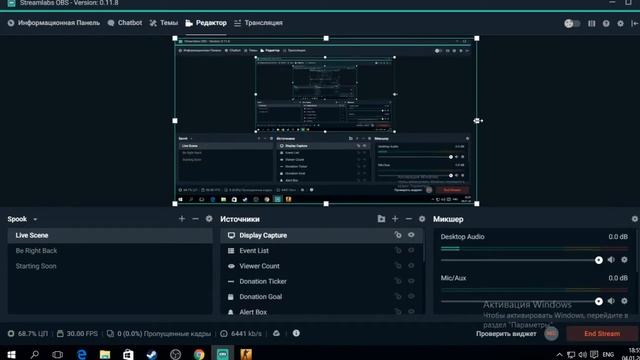
Task: Open the info icon in status bar
Action: 296,333
